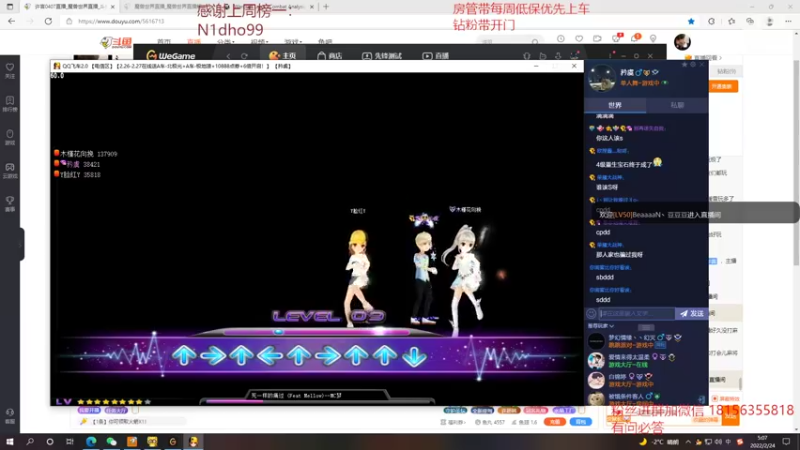
Task: Click the 充值 button below the stream
Action: (555, 422)
